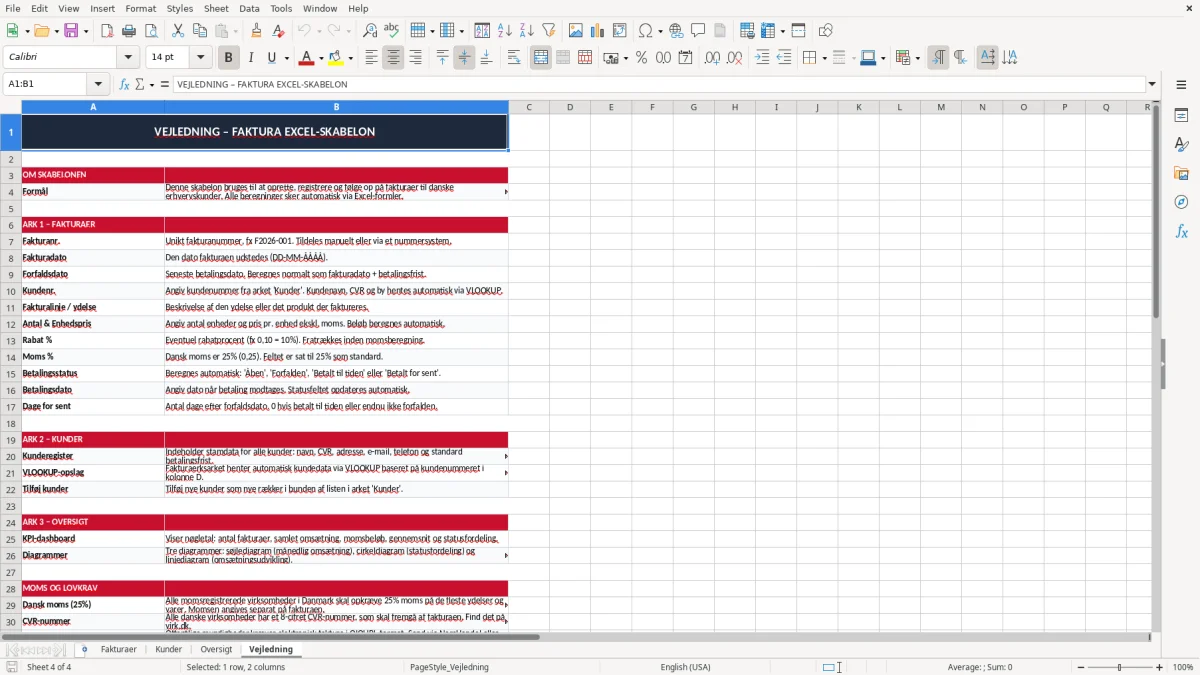
Task: Run the Spelling check icon
Action: click(392, 31)
